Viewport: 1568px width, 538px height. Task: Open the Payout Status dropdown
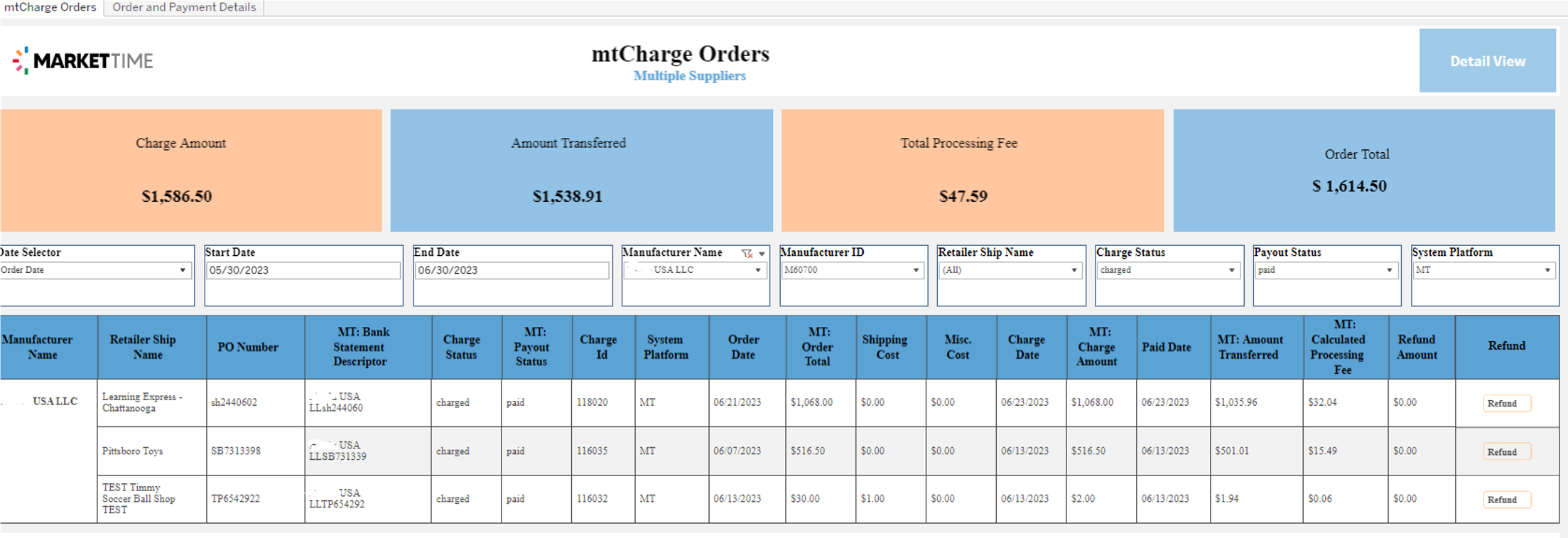[x=1326, y=270]
